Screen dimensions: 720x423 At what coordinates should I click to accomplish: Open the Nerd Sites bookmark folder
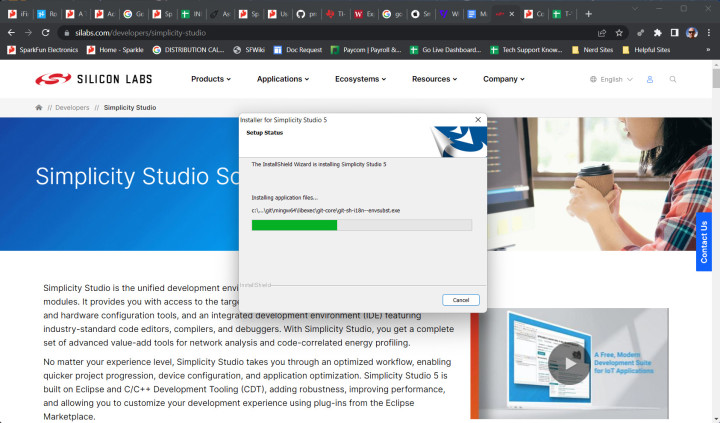592,50
